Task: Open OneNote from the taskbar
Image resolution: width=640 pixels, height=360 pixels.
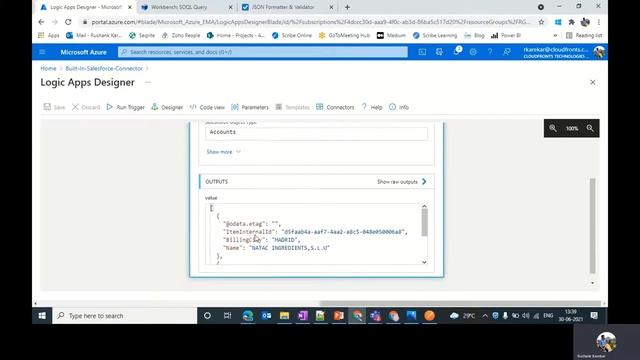Action: coord(302,316)
